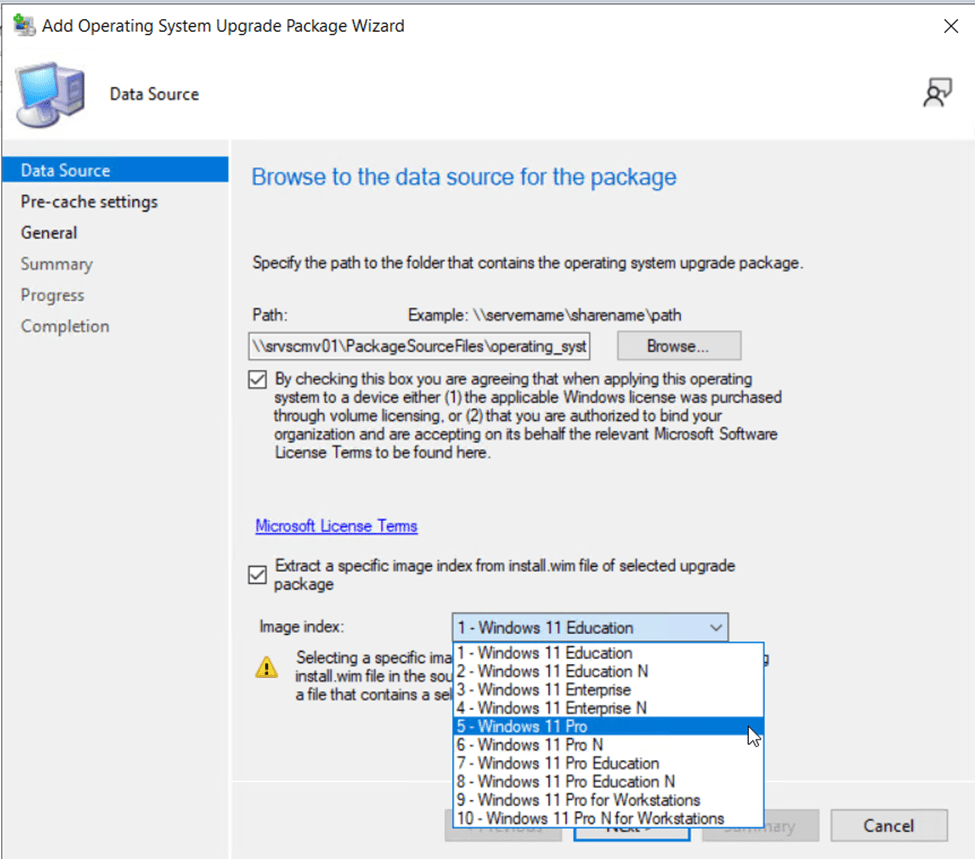Close the wizard window with X

click(x=951, y=27)
